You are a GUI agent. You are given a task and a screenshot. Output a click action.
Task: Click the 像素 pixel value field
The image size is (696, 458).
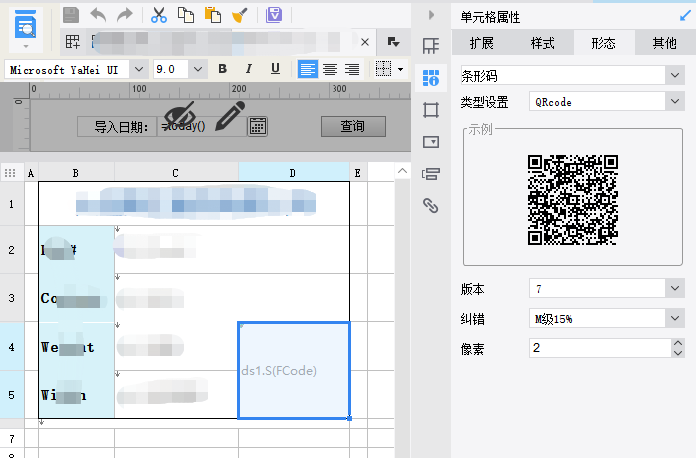(600, 347)
